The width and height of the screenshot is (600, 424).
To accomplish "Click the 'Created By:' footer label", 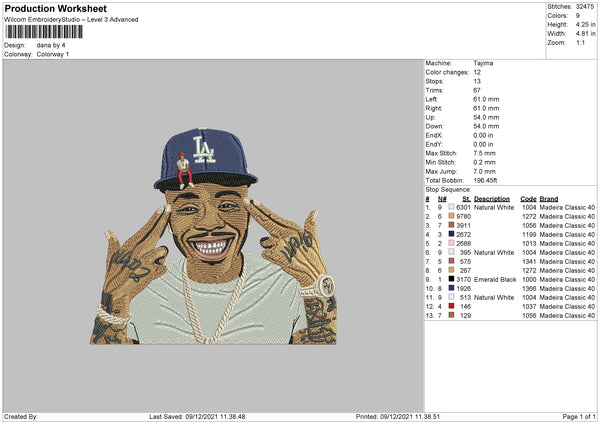I will [21, 416].
